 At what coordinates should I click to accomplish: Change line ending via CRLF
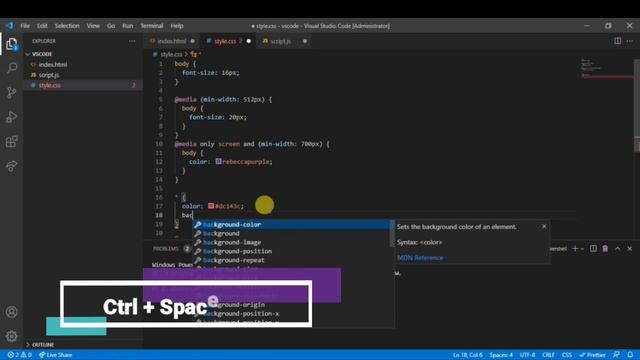(548, 355)
